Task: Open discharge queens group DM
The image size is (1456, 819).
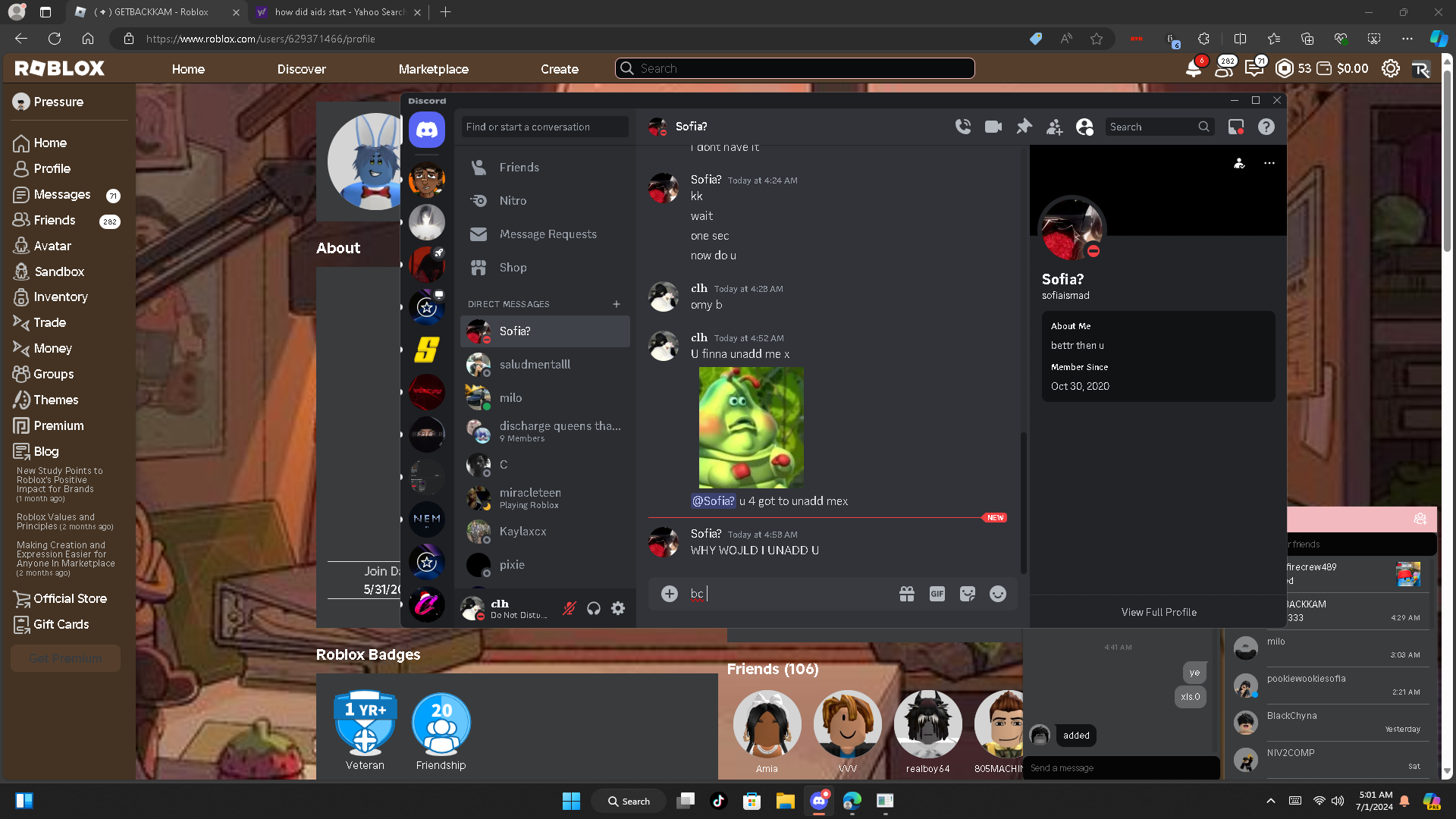Action: (x=545, y=431)
